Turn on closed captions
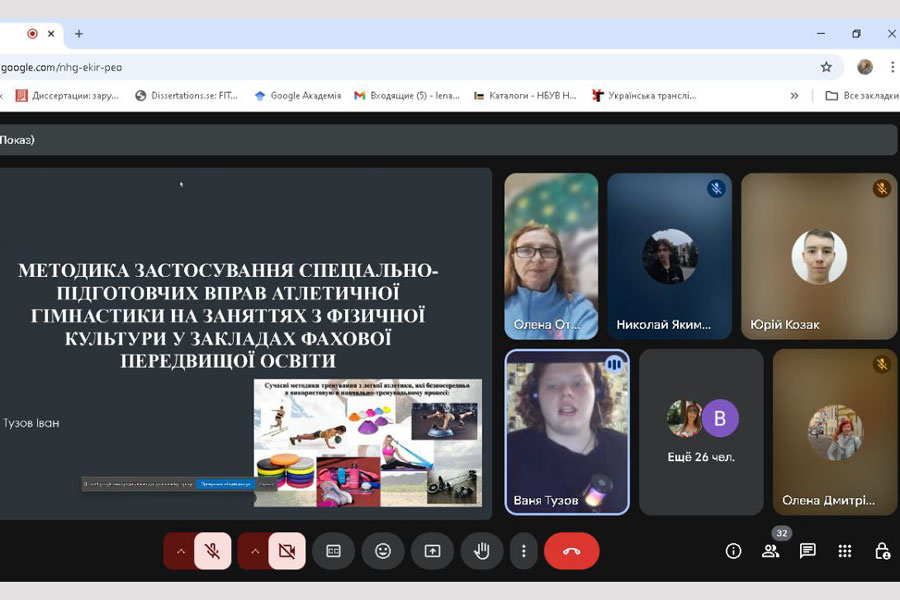 pyautogui.click(x=334, y=551)
